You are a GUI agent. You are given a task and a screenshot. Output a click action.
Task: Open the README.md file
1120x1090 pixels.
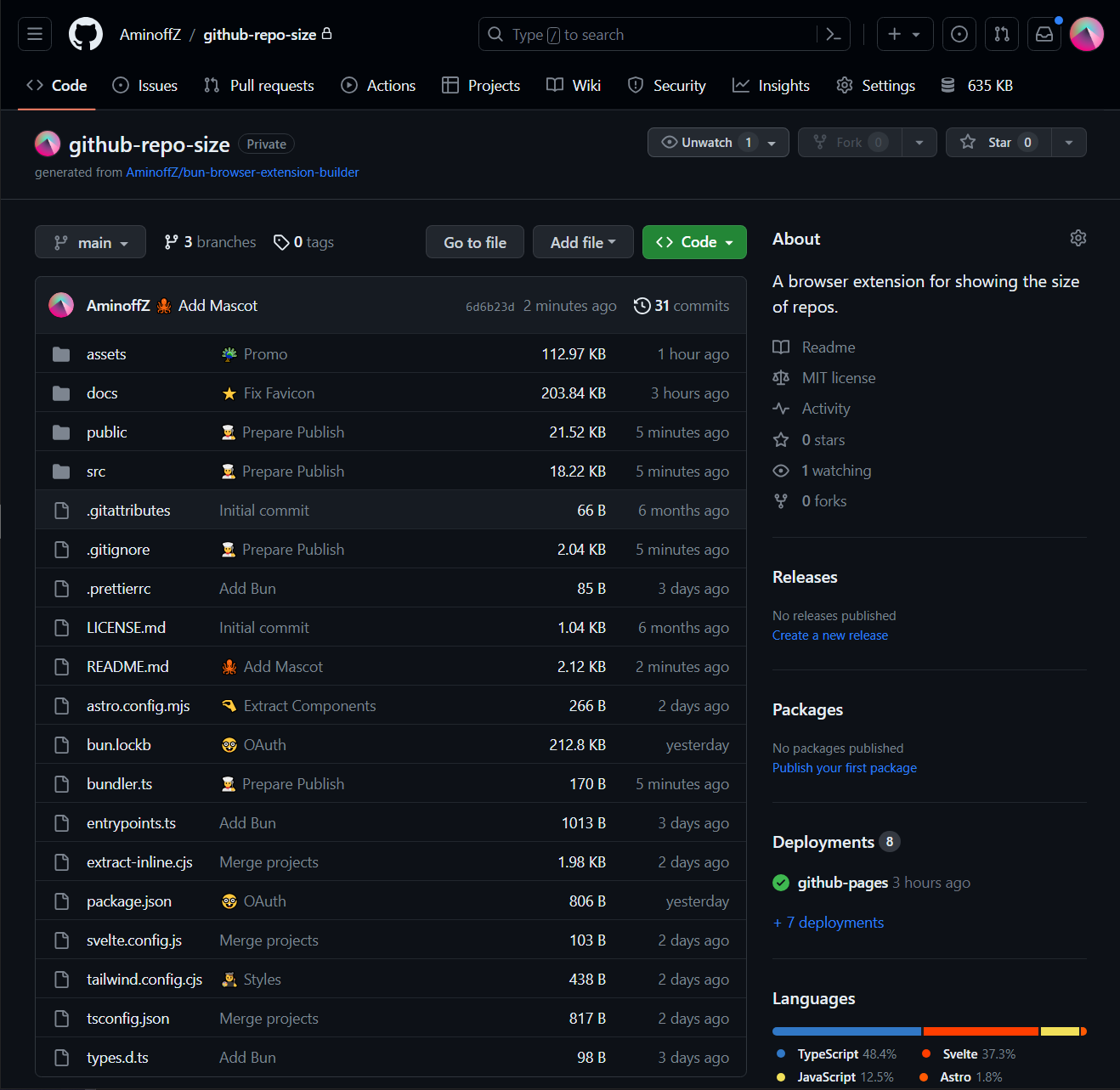pyautogui.click(x=127, y=667)
